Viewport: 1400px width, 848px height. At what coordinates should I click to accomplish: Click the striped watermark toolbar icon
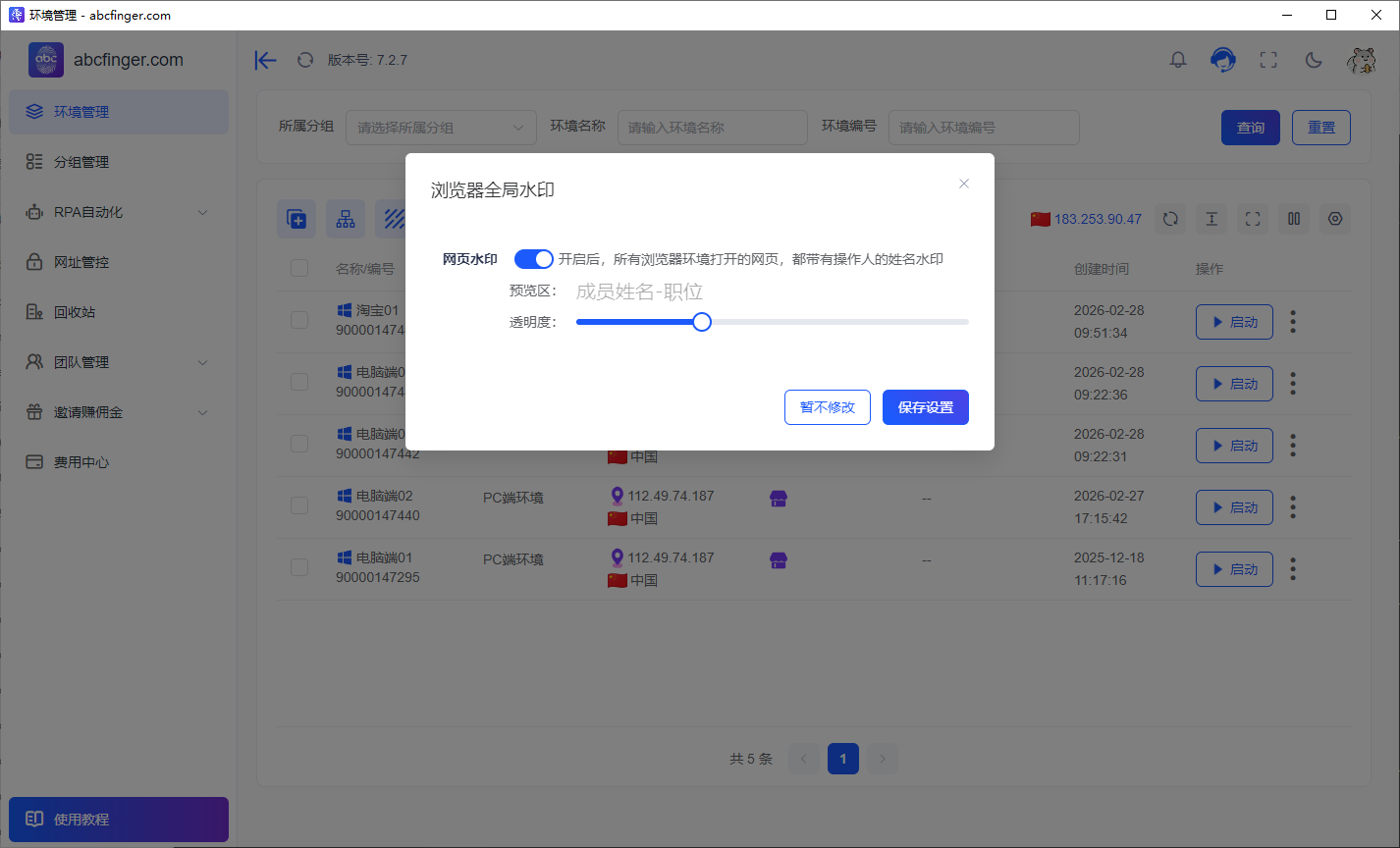coord(395,219)
